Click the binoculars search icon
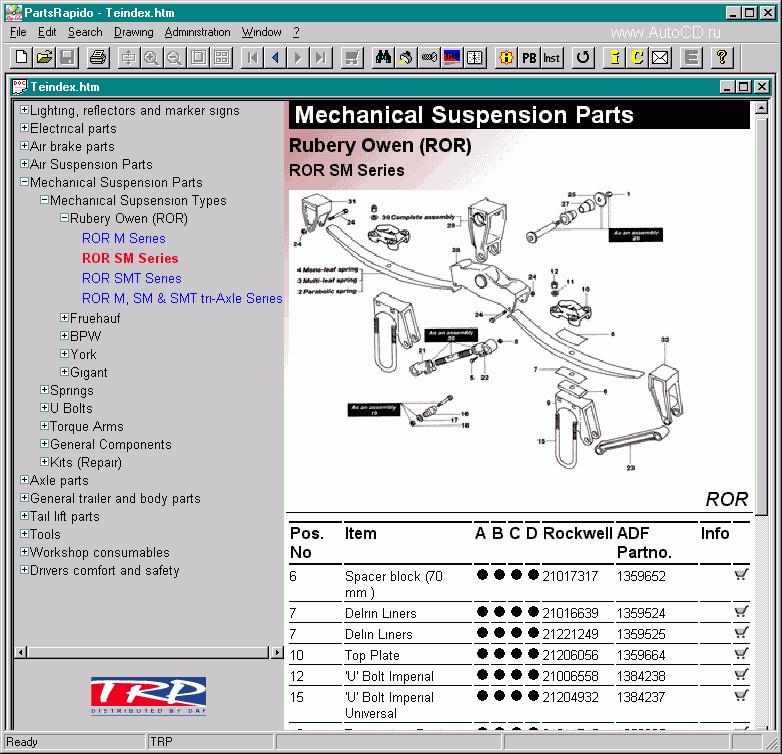 coord(383,58)
